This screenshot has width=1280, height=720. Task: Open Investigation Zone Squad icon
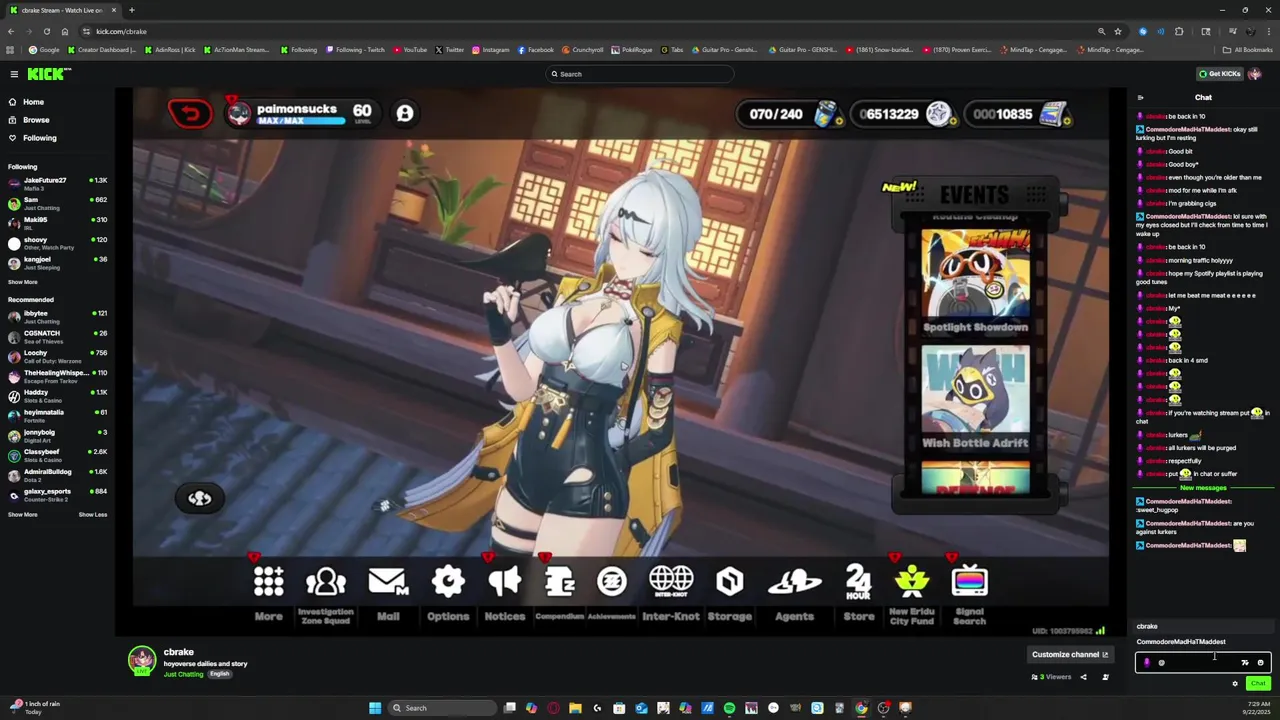(326, 581)
